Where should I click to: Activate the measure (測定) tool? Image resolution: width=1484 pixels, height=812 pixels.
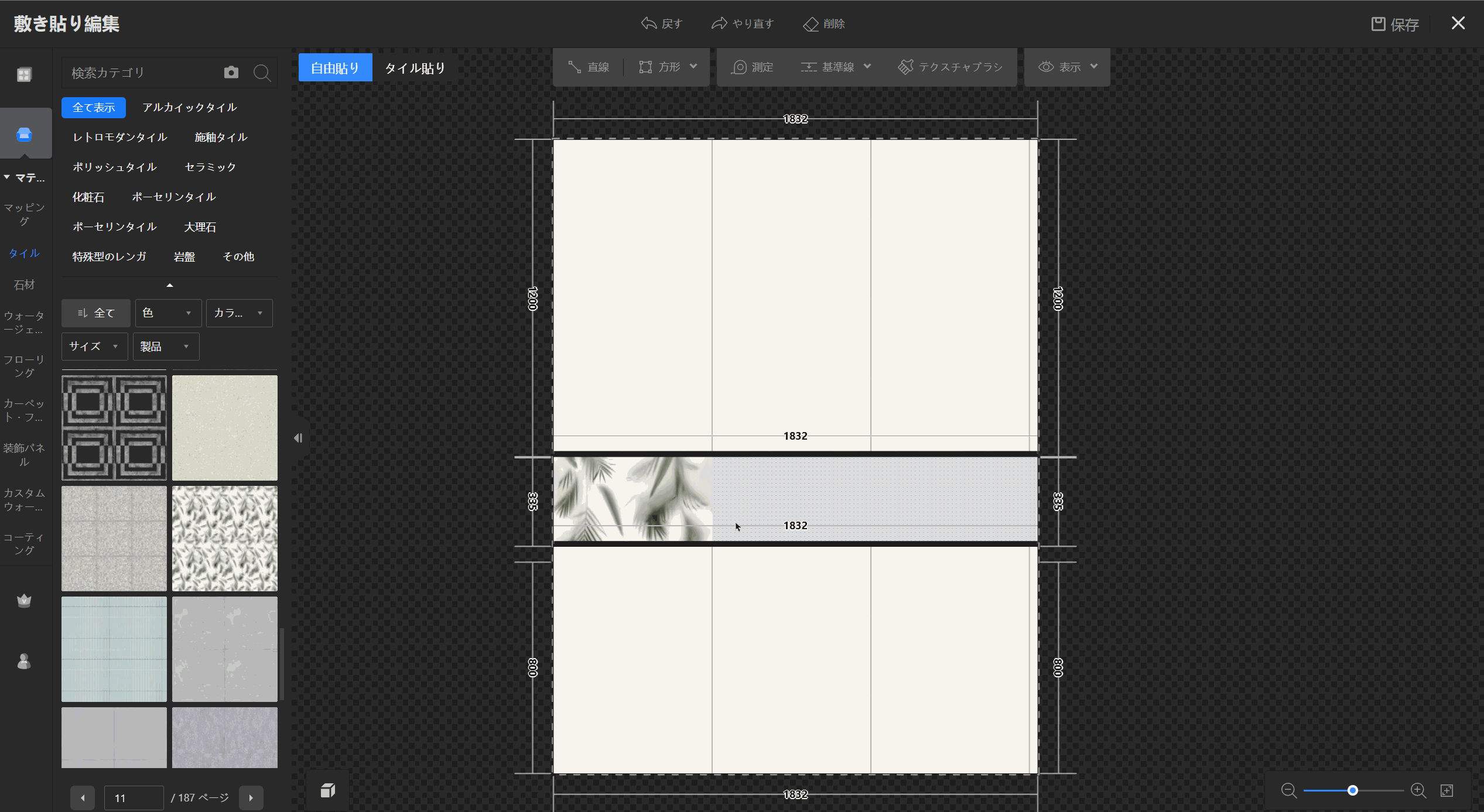tap(753, 67)
